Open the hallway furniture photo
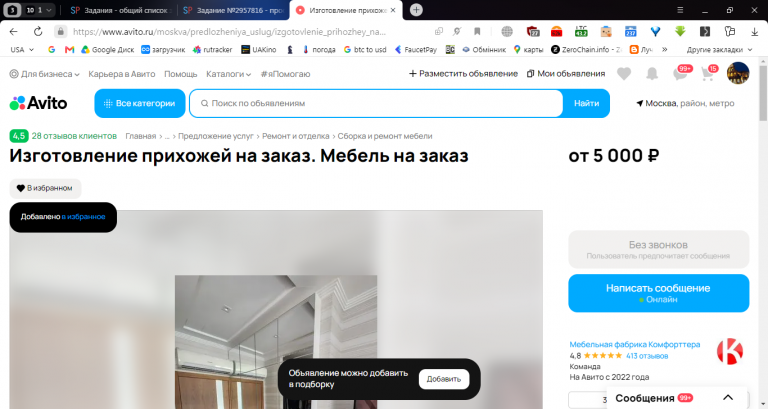Viewport: 768px width, 409px height. (x=276, y=342)
